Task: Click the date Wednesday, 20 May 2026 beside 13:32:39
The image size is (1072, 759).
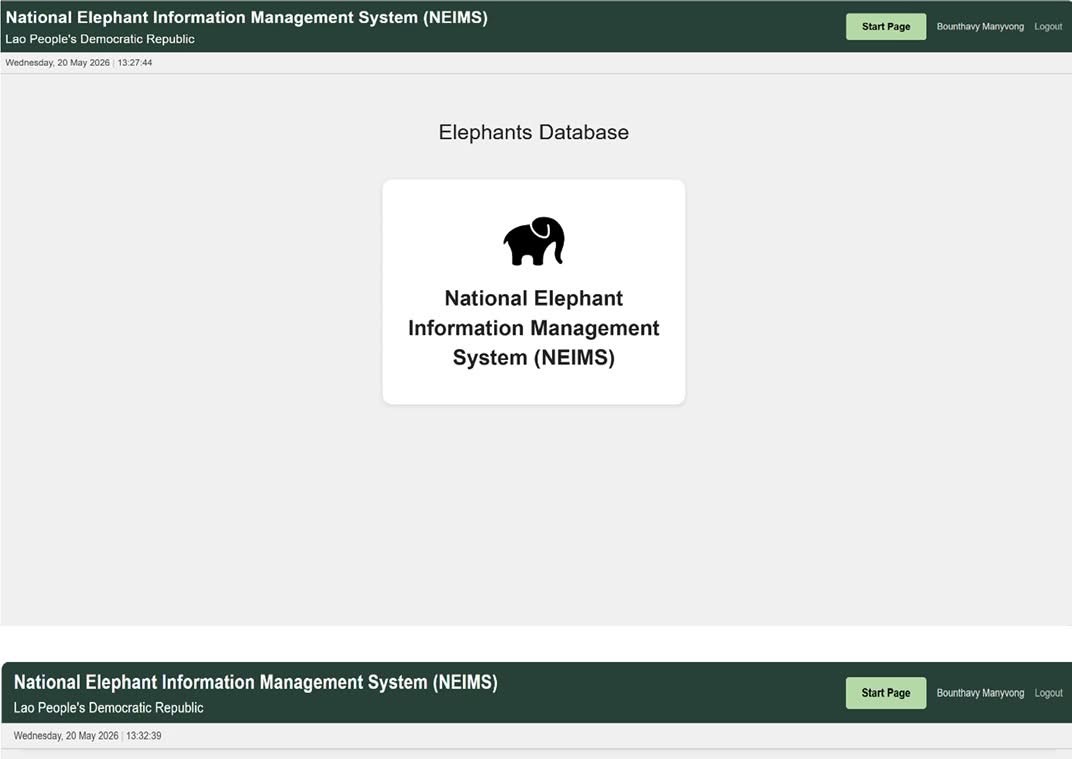Action: (x=66, y=736)
